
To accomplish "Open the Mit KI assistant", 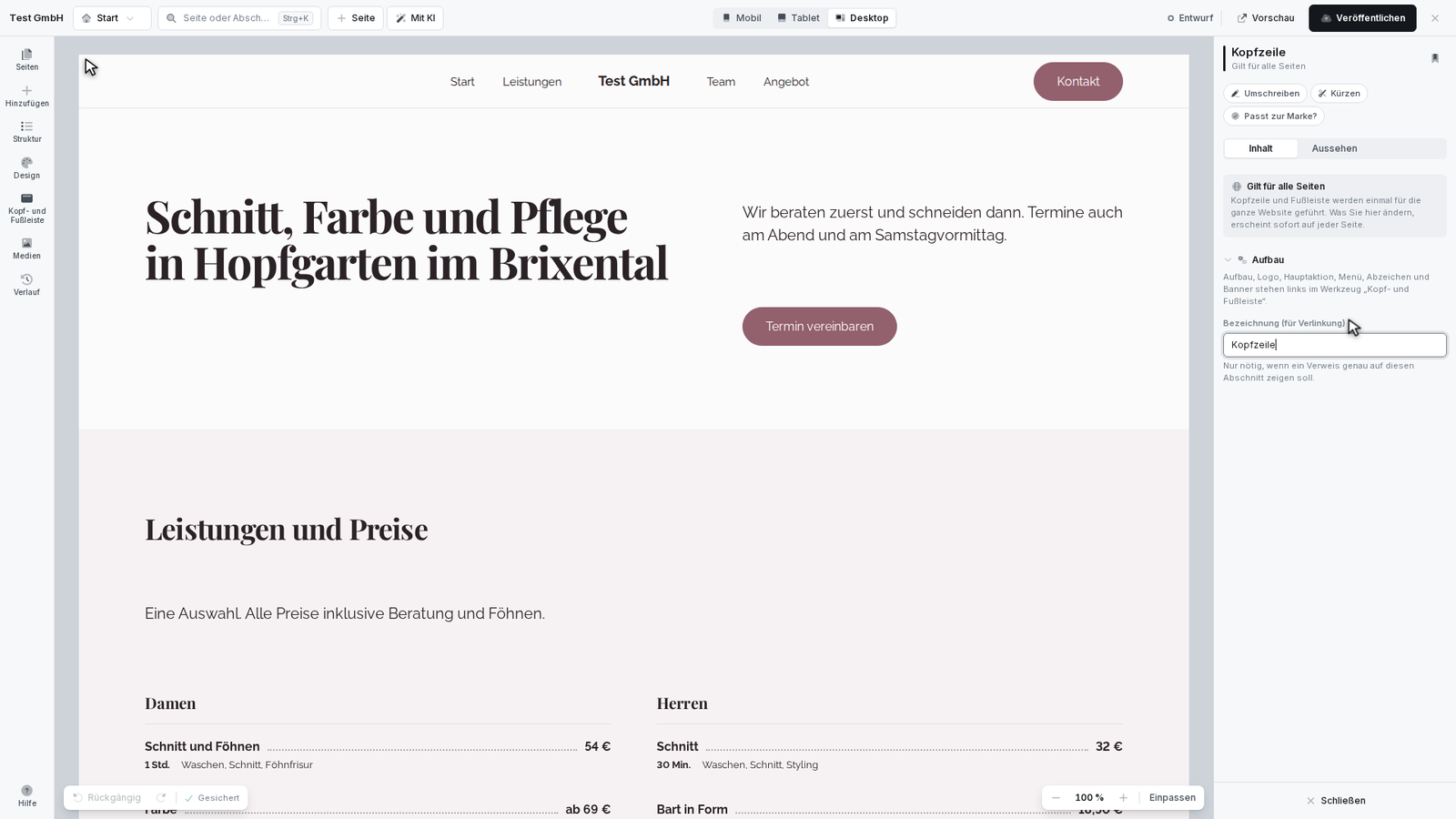I will pos(415,18).
